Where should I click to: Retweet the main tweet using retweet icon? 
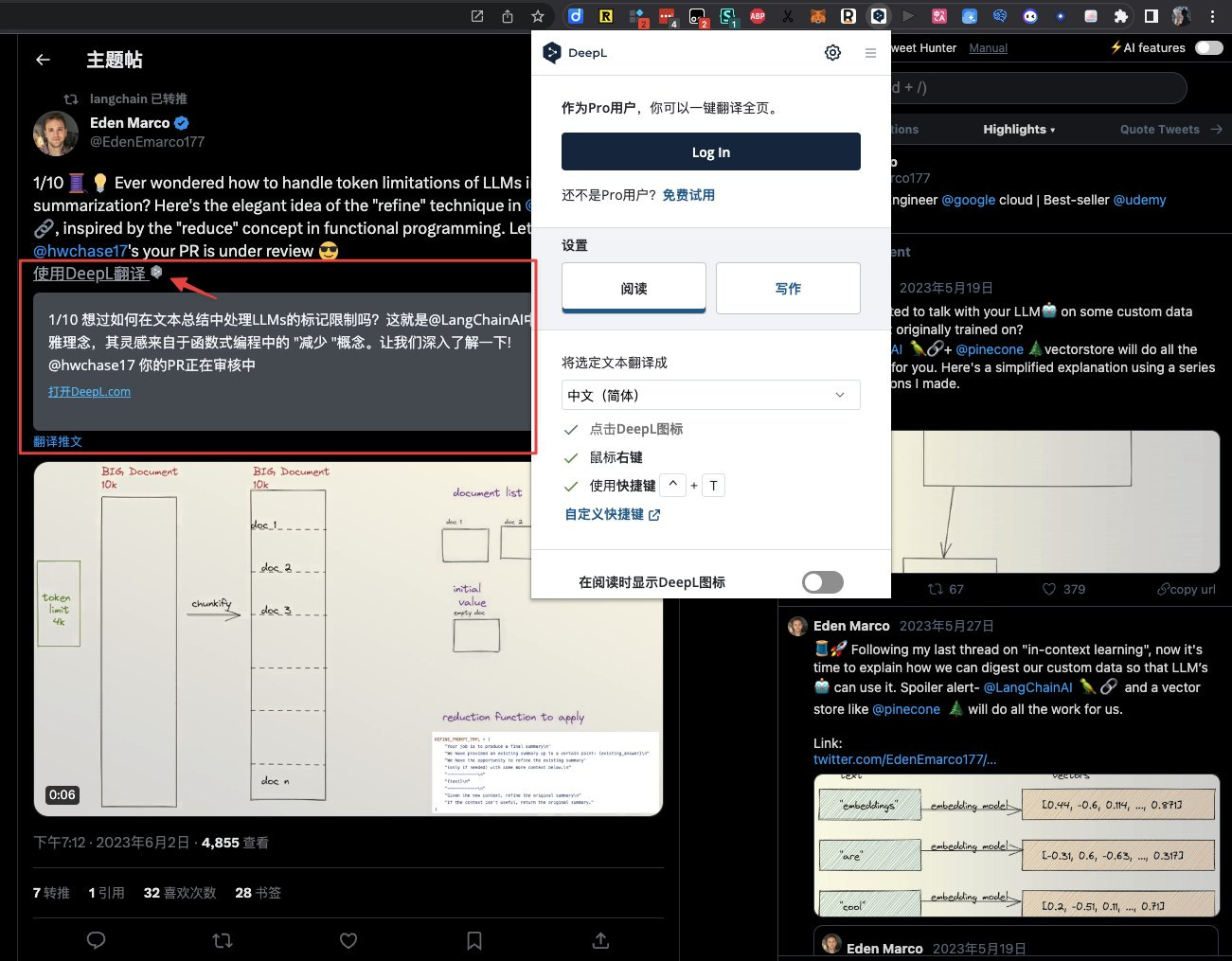click(223, 940)
